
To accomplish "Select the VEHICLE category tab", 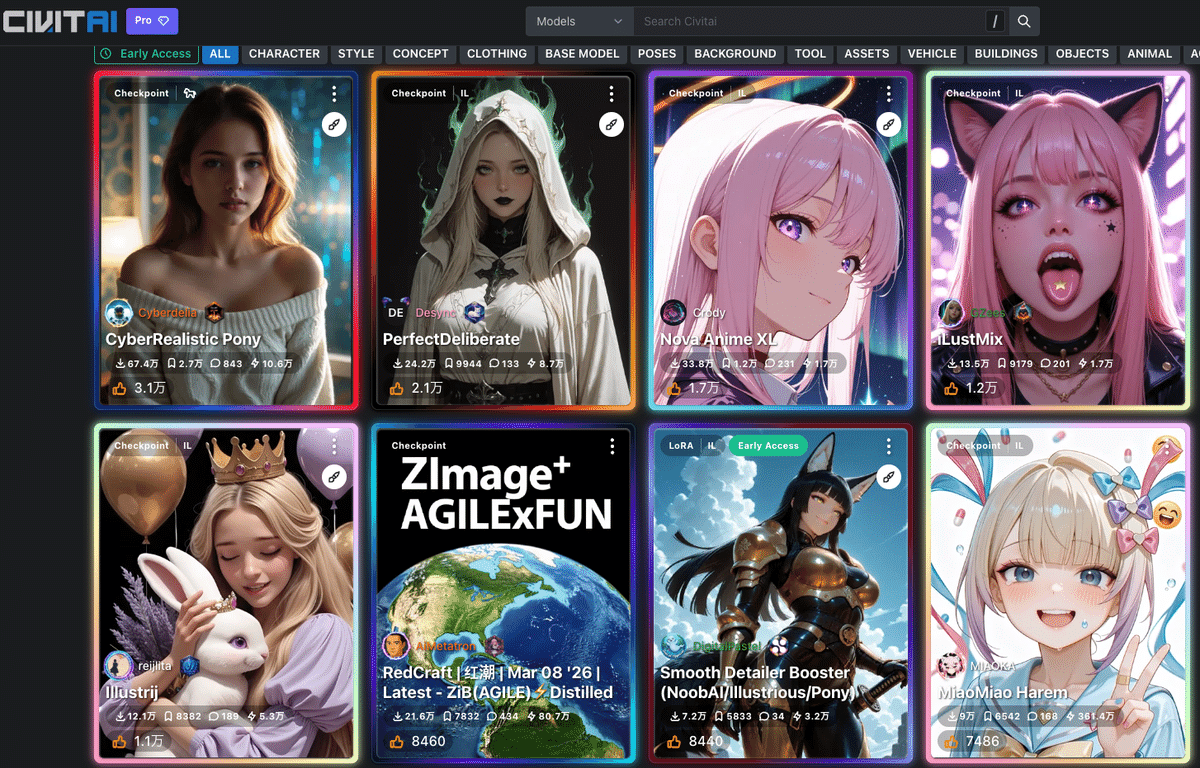I will click(932, 54).
